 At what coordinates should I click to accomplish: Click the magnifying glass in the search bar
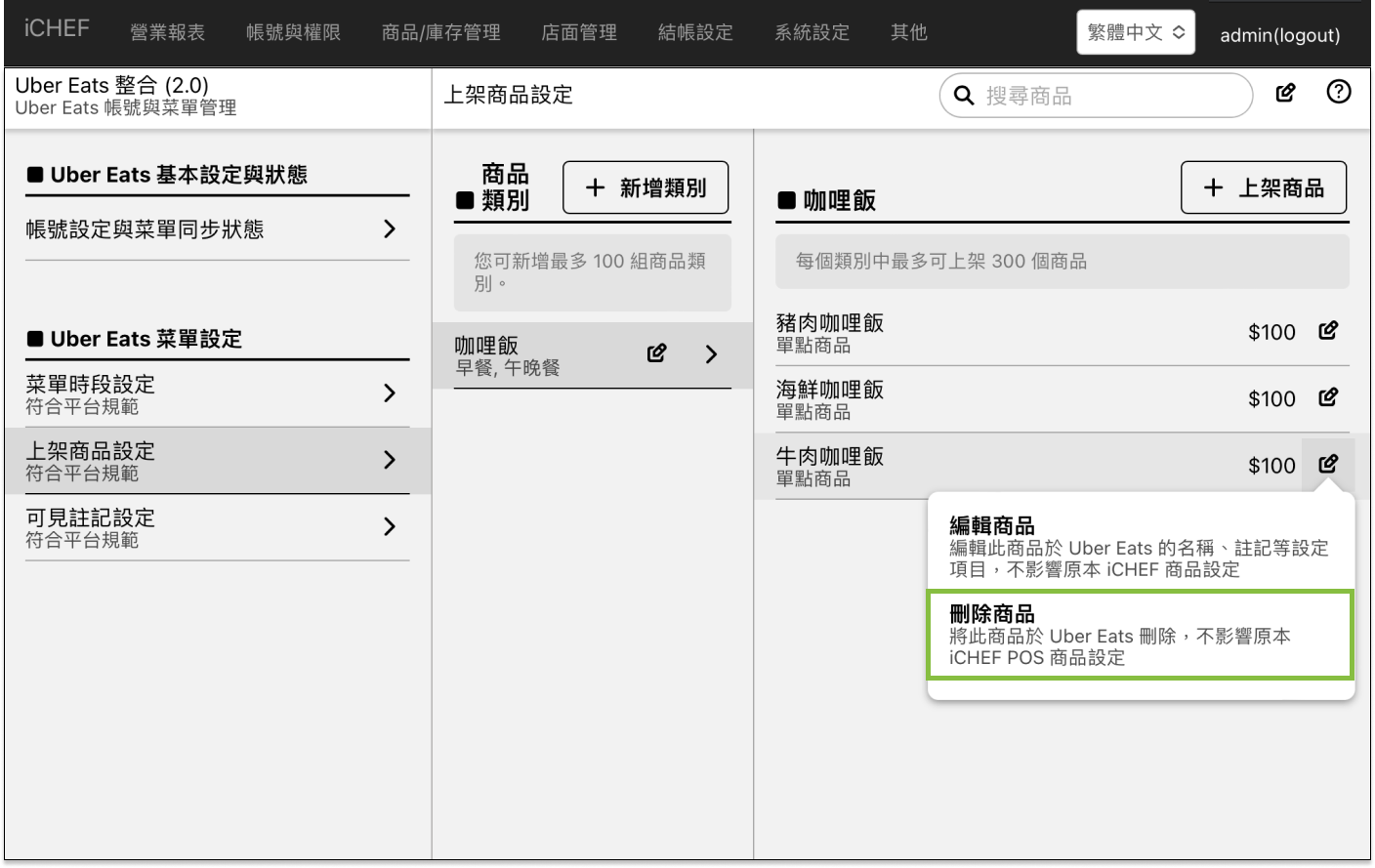click(964, 96)
